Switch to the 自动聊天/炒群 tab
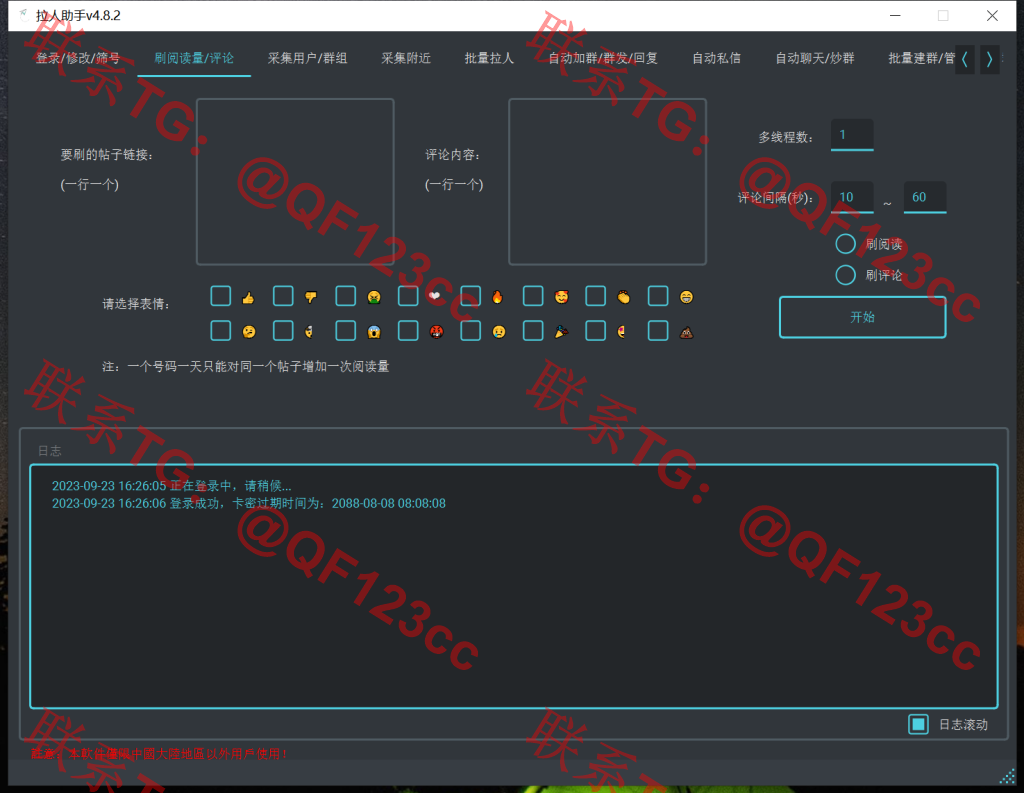The image size is (1024, 793). 815,58
